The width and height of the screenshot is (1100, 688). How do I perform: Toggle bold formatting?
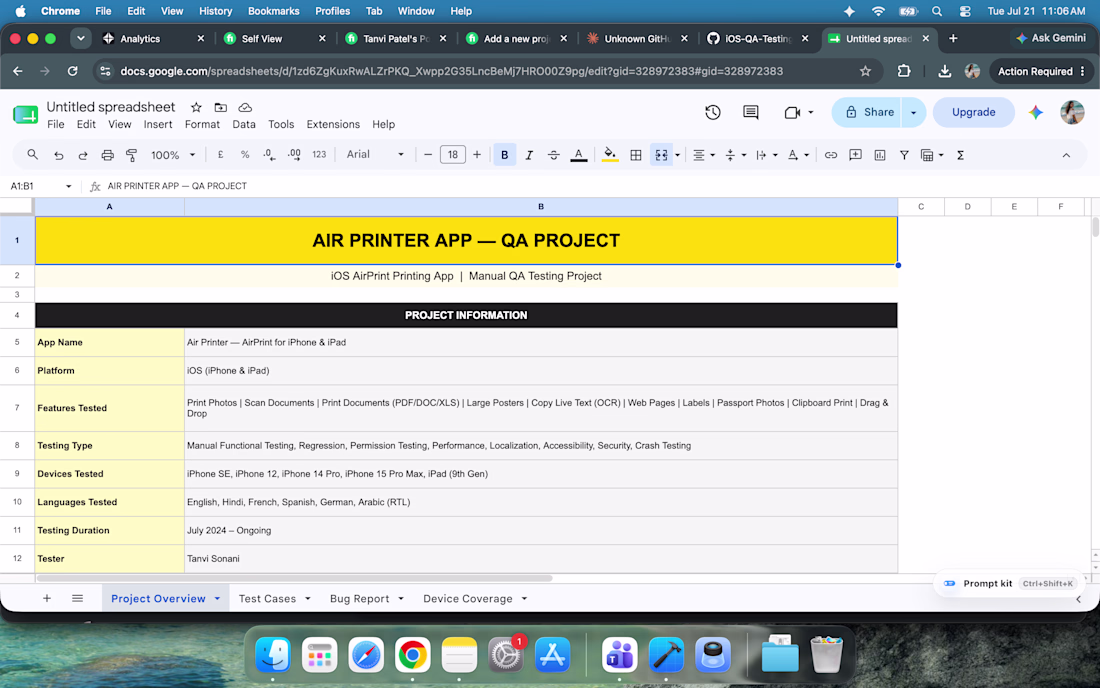coord(504,155)
